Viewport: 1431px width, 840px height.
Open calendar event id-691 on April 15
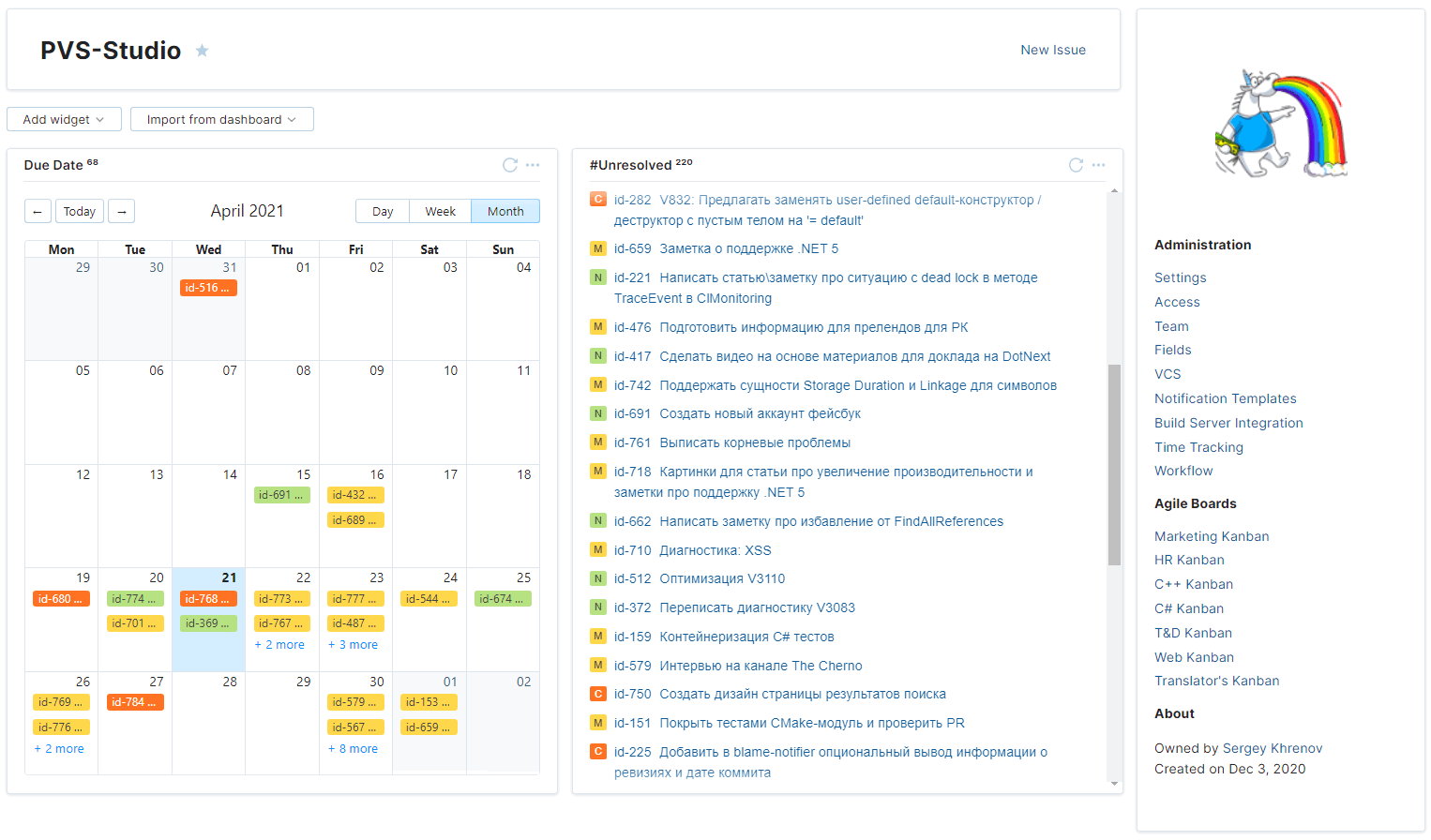[x=281, y=495]
